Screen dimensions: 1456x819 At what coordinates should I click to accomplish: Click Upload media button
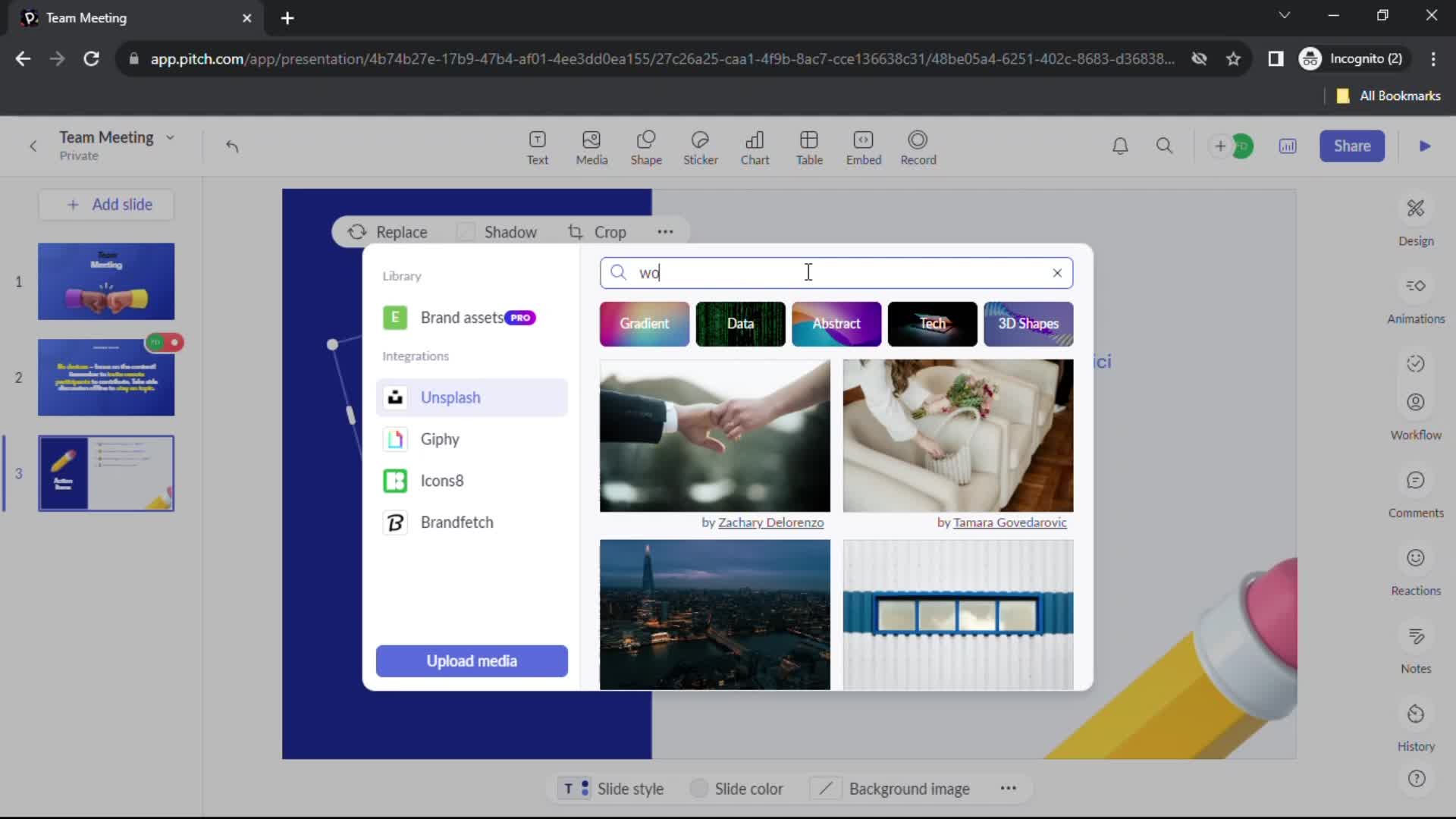tap(472, 661)
